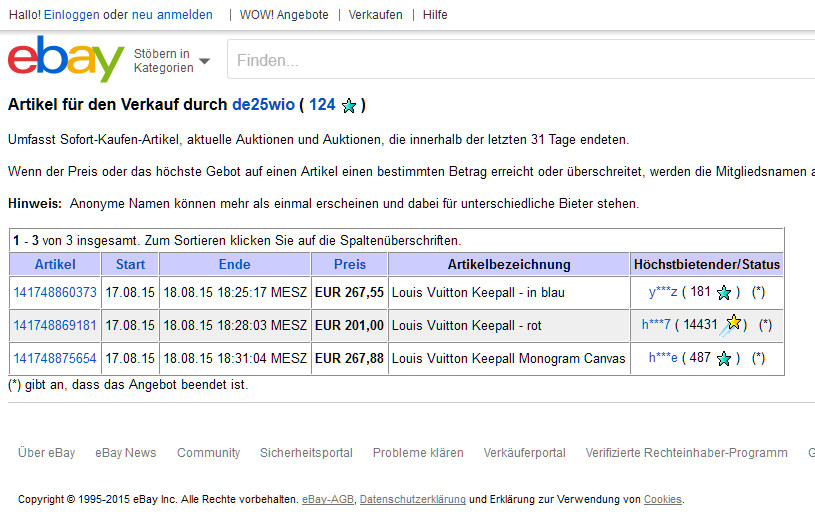This screenshot has height=522, width=815.
Task: Sort table by Ende column
Action: 234,264
